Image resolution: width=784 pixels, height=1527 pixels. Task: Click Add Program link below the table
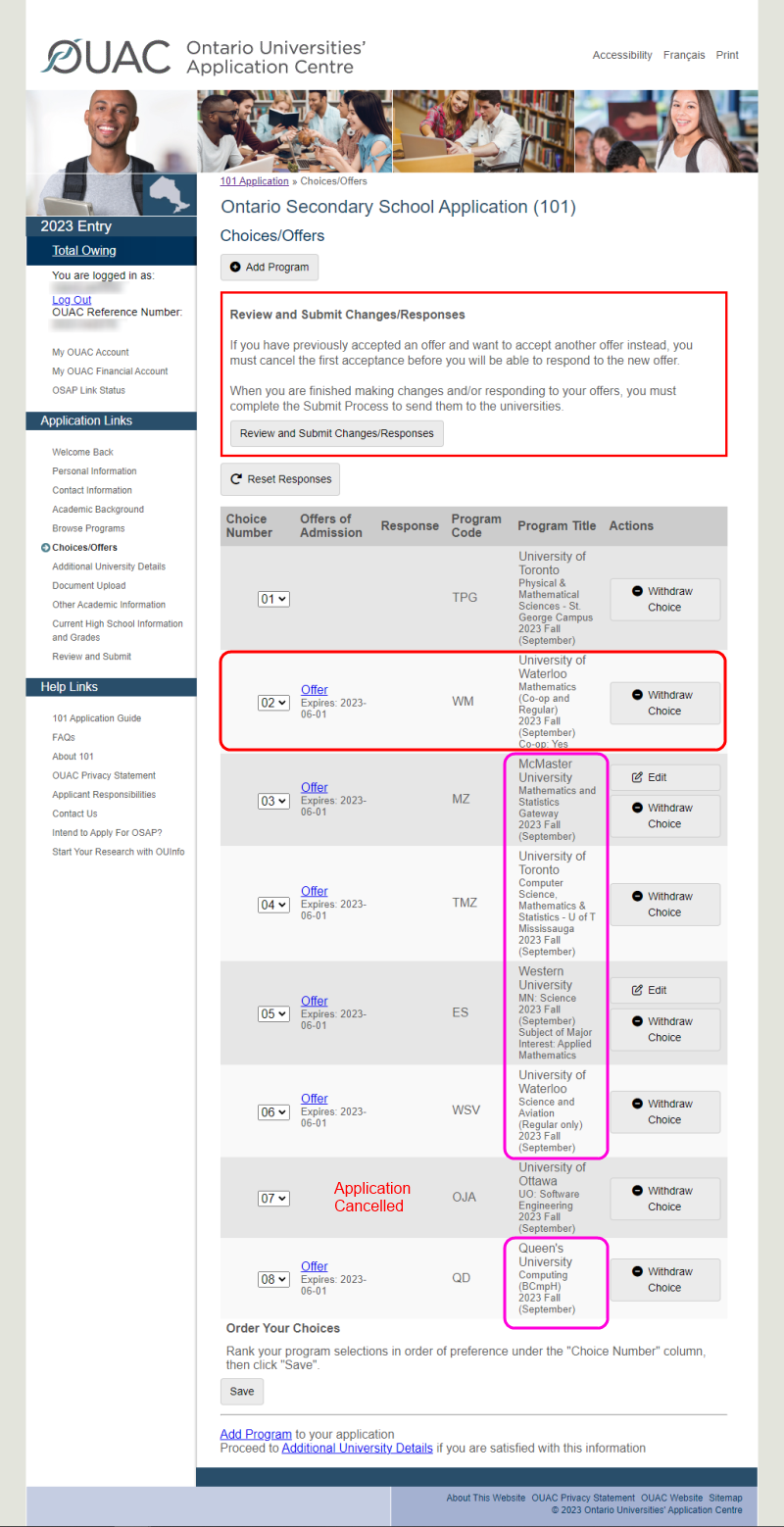click(x=256, y=1434)
